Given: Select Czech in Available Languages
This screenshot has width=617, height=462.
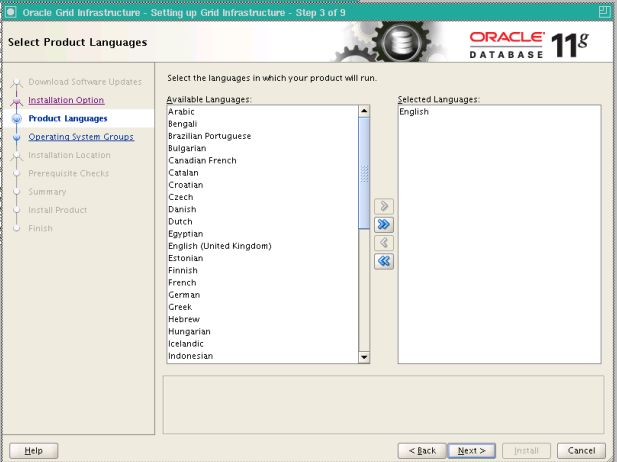Looking at the screenshot, I should click(x=262, y=197).
